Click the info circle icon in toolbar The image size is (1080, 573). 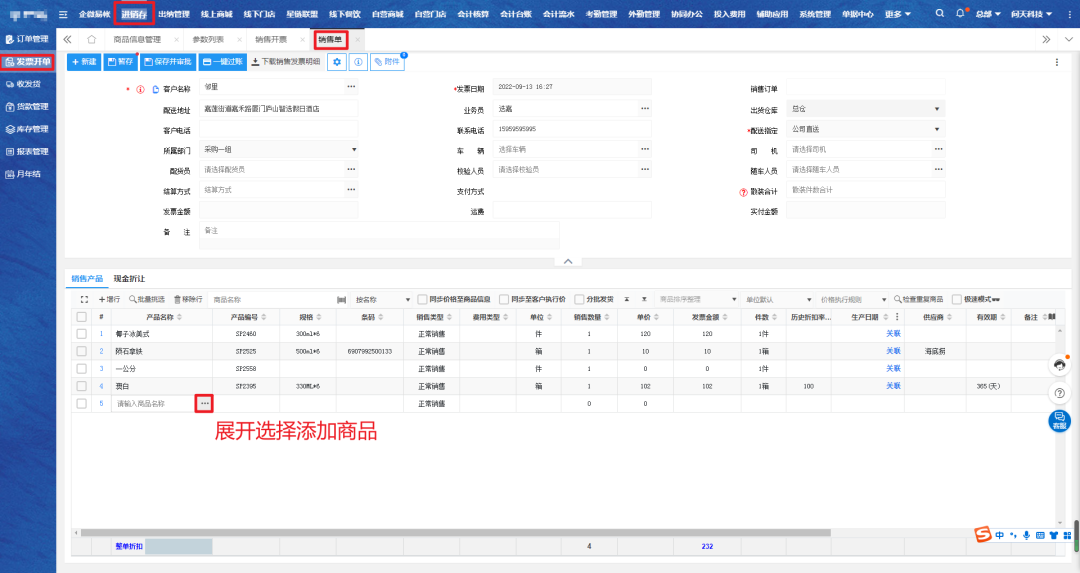point(358,62)
